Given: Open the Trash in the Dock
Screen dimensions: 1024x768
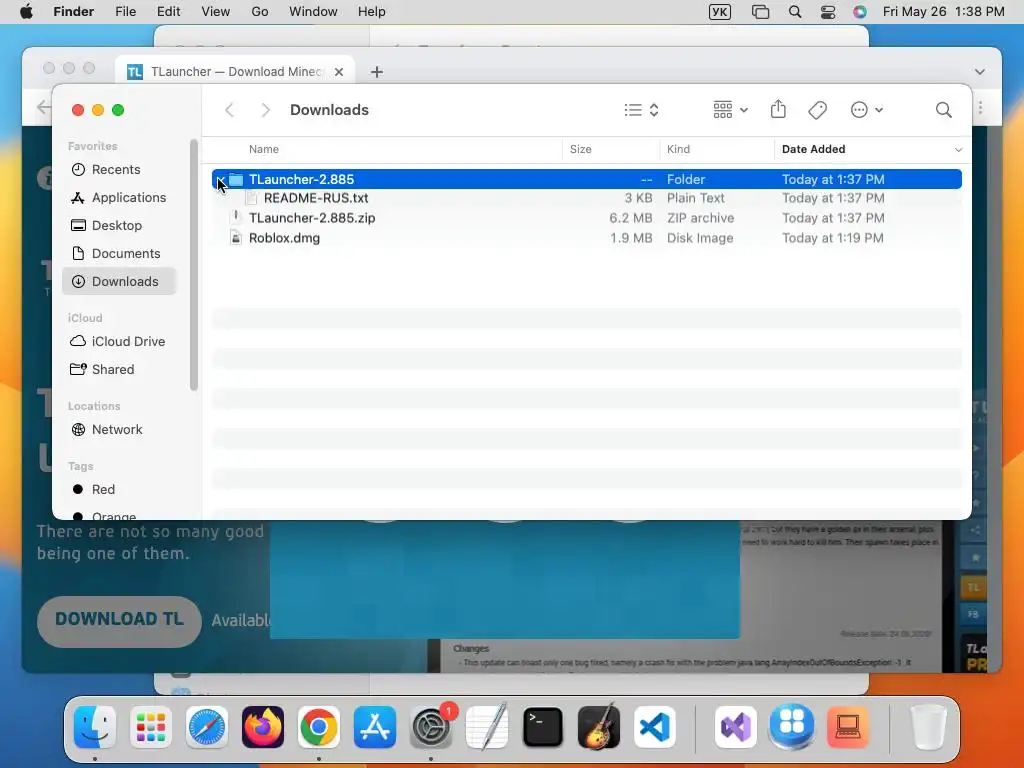Looking at the screenshot, I should 928,727.
